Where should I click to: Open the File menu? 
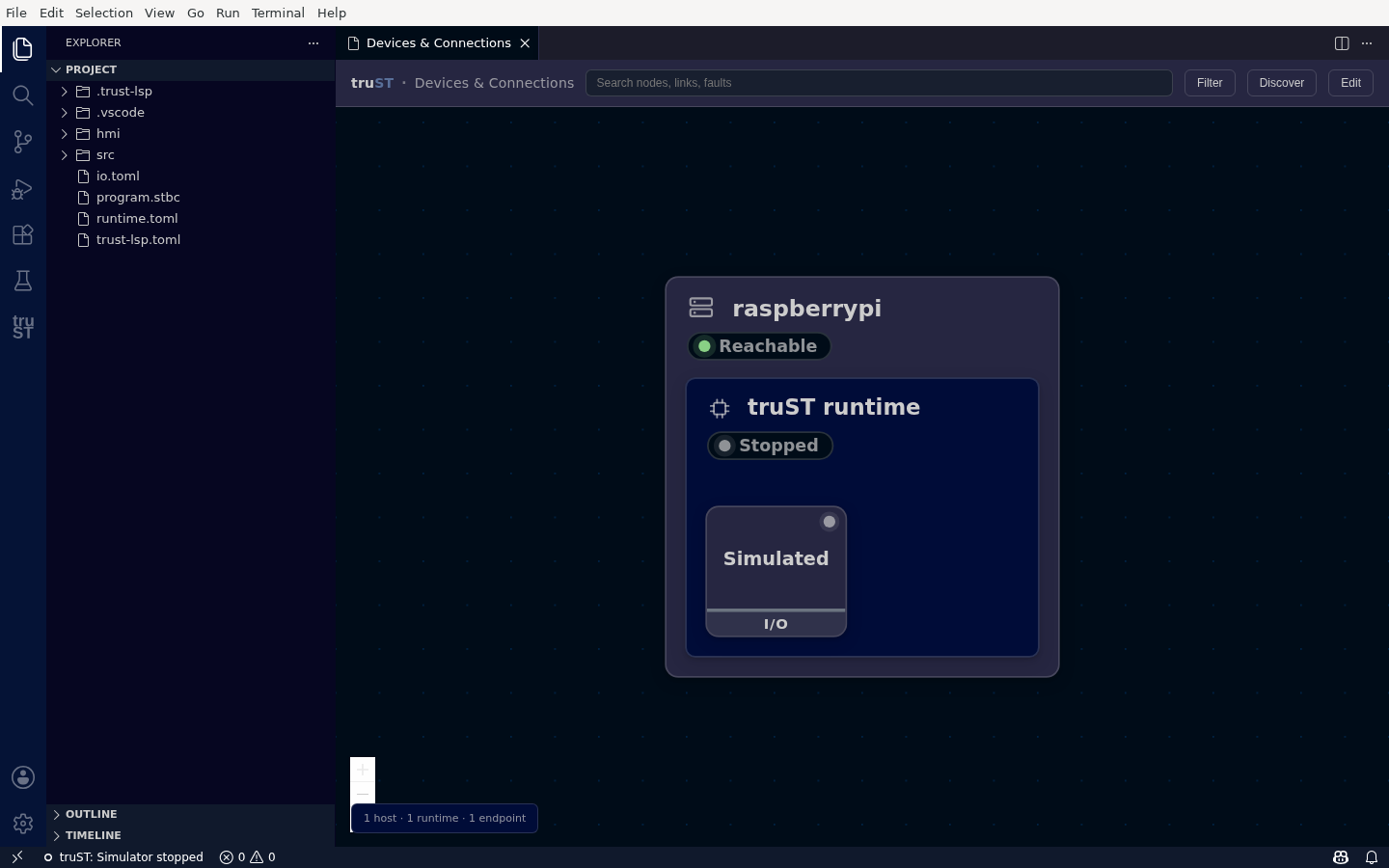pyautogui.click(x=16, y=13)
